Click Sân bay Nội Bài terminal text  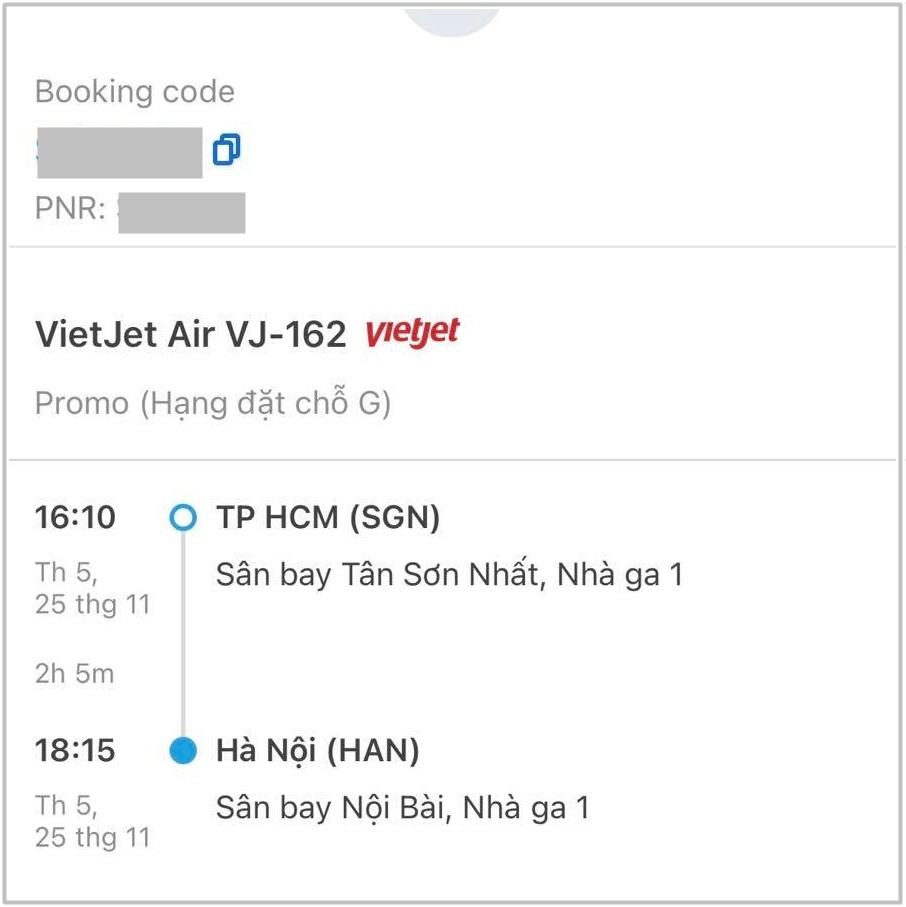coord(402,808)
